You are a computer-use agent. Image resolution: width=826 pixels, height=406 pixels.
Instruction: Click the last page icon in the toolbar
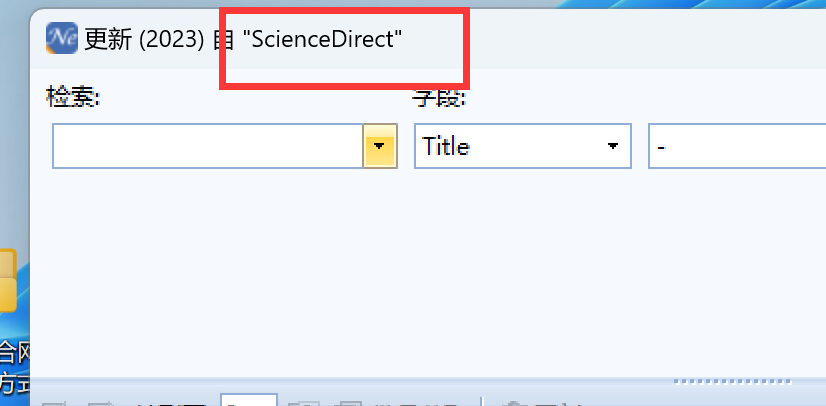pyautogui.click(x=348, y=403)
